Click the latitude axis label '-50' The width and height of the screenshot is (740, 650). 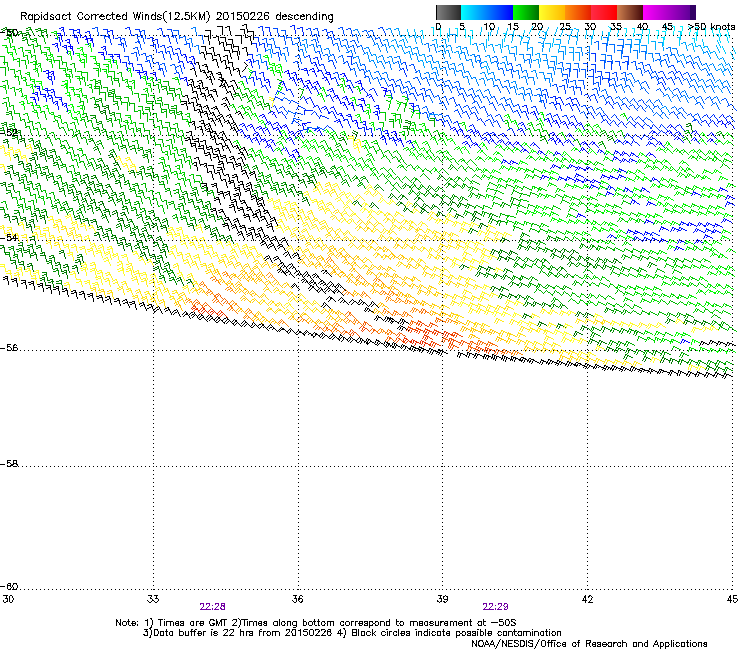point(9,33)
